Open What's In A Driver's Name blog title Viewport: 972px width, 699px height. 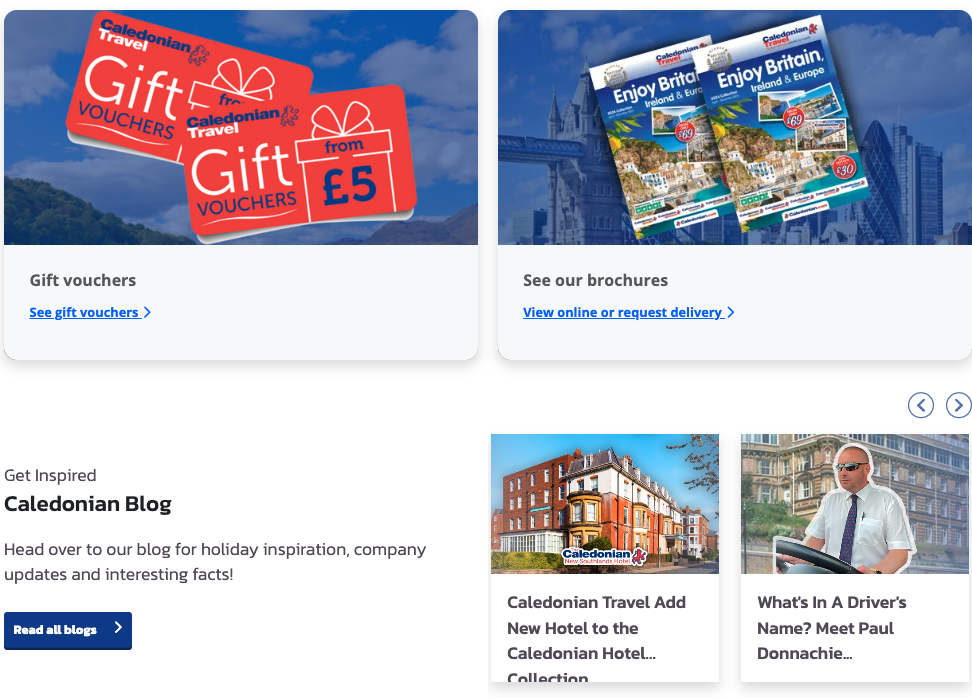(x=831, y=627)
